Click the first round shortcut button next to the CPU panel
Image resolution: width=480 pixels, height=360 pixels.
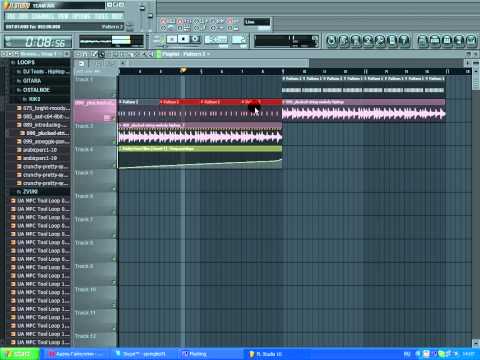coord(332,41)
